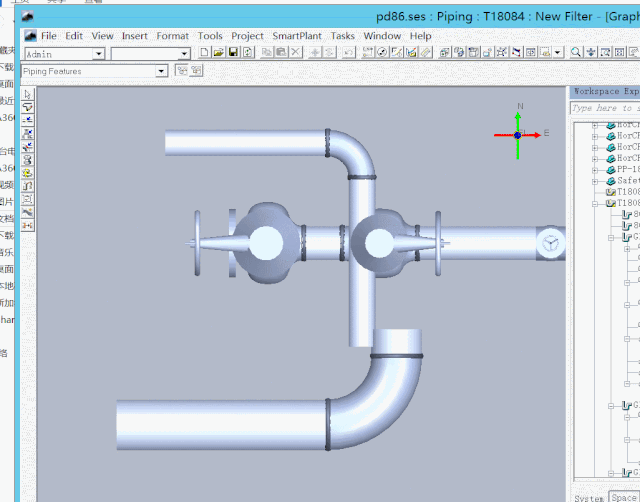Open the small dropdown arrow left of the magnifier icon
640x502 pixels.
(557, 52)
